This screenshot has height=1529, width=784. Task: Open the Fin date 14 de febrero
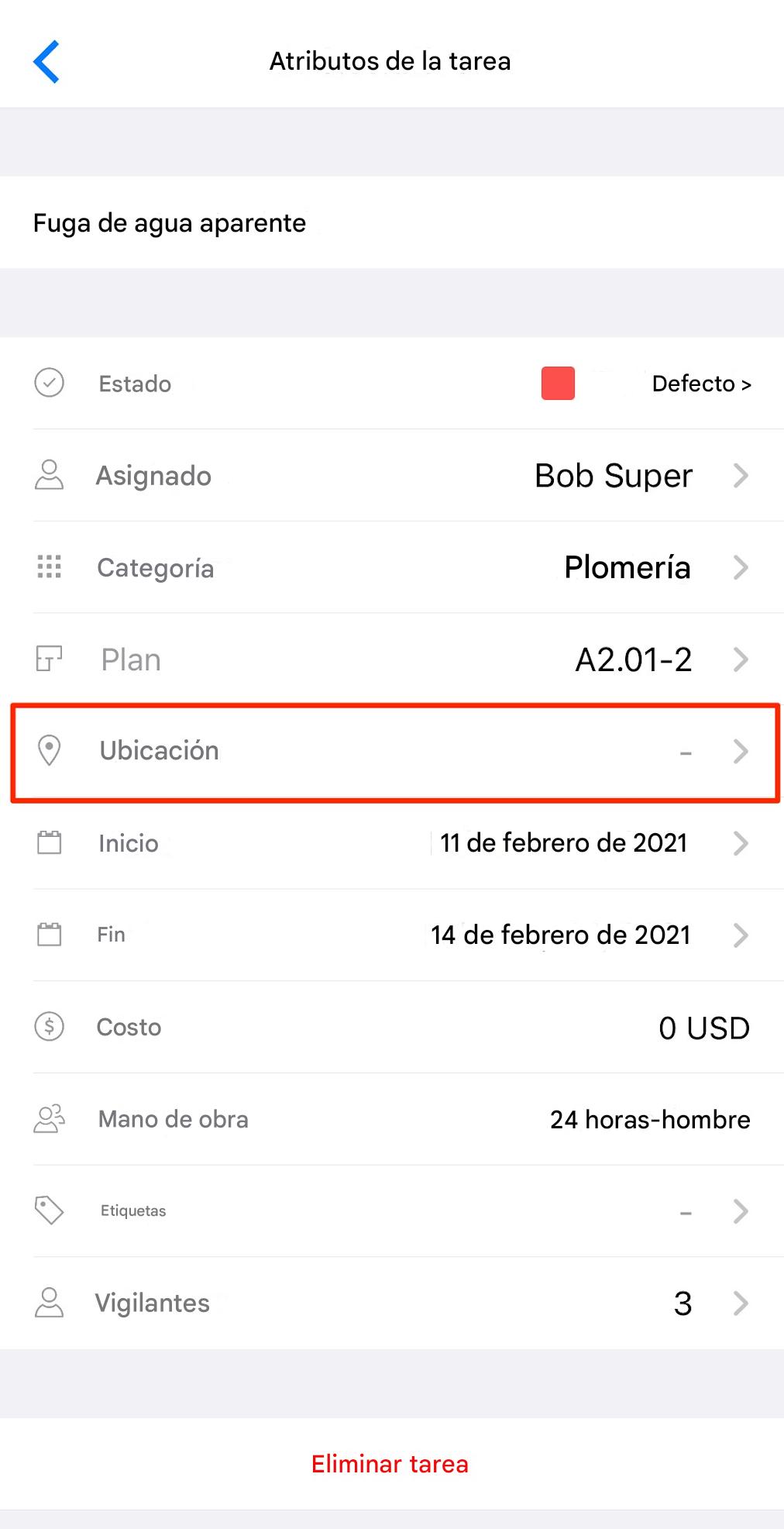pyautogui.click(x=561, y=935)
